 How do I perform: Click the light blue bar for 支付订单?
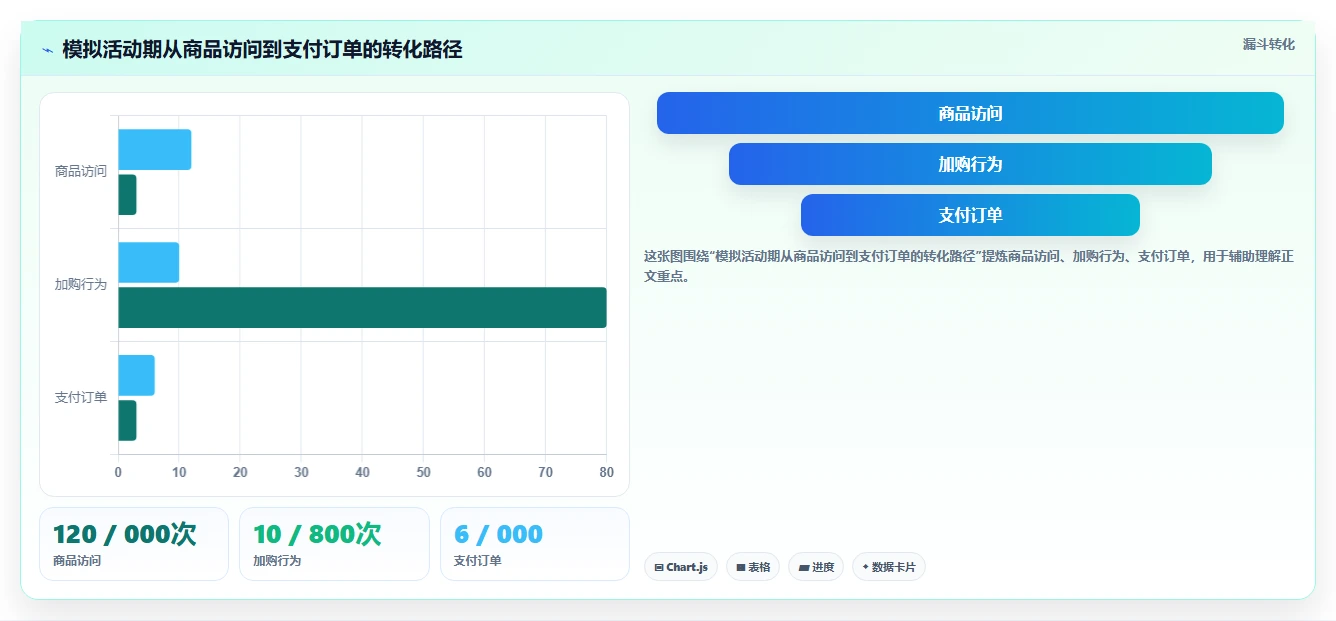click(x=136, y=375)
